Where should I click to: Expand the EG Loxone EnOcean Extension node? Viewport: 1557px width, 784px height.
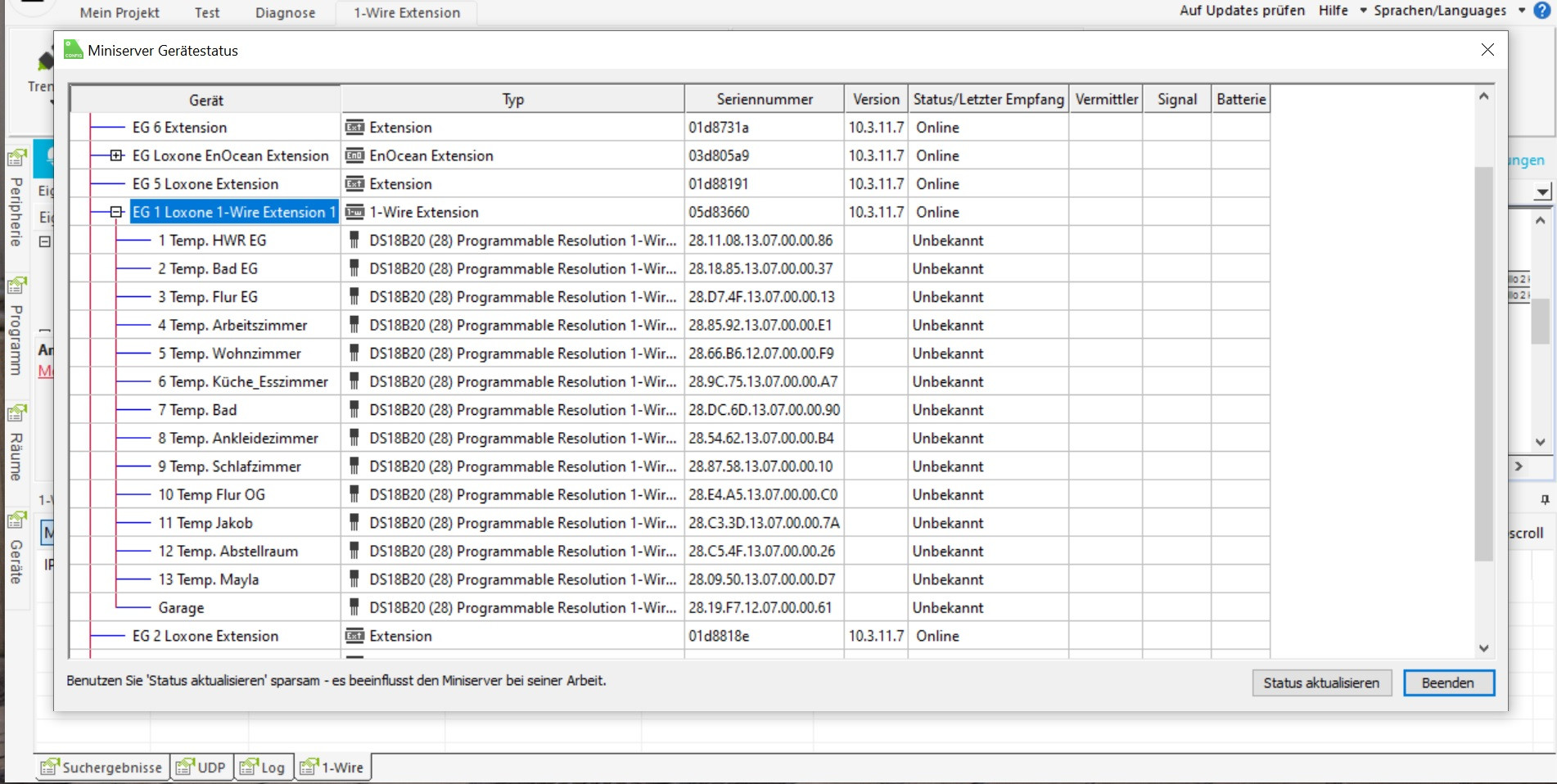116,155
